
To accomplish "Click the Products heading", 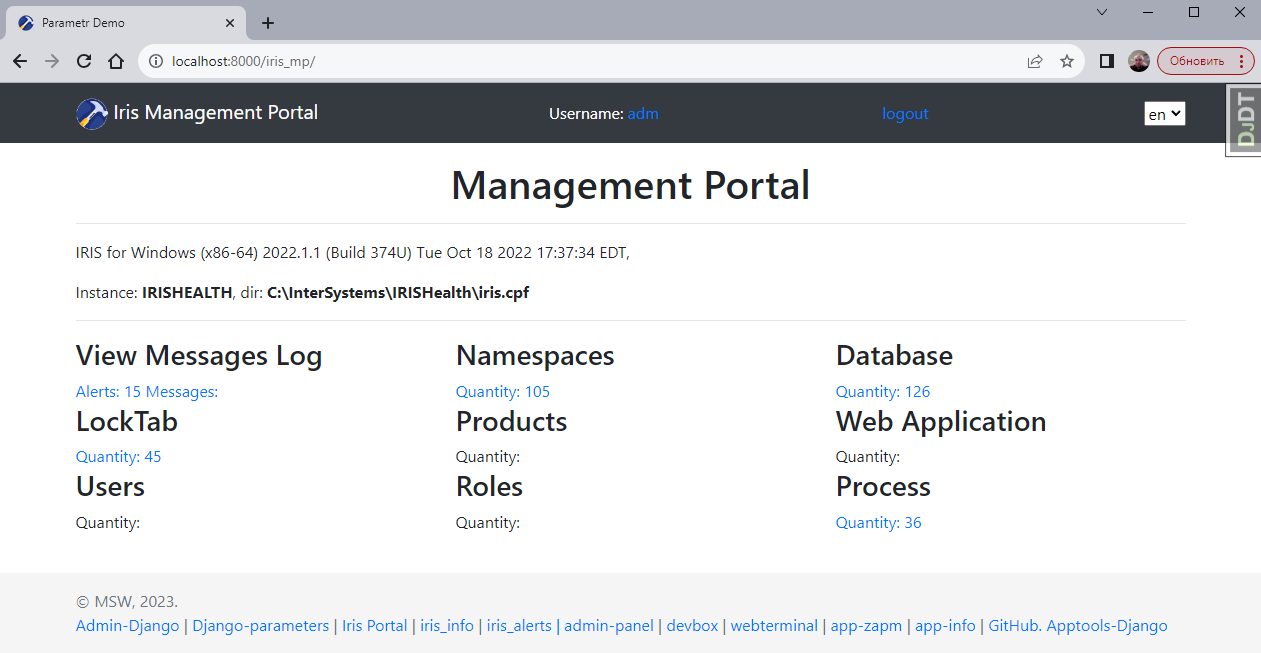I will [511, 421].
